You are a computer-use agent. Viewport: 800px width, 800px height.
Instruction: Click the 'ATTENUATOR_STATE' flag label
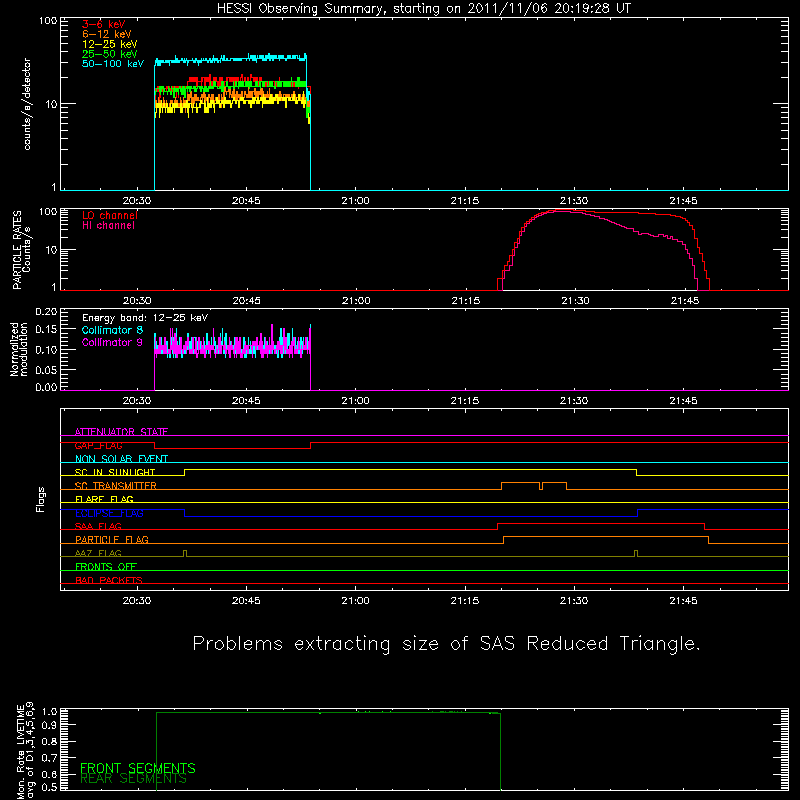(121, 432)
